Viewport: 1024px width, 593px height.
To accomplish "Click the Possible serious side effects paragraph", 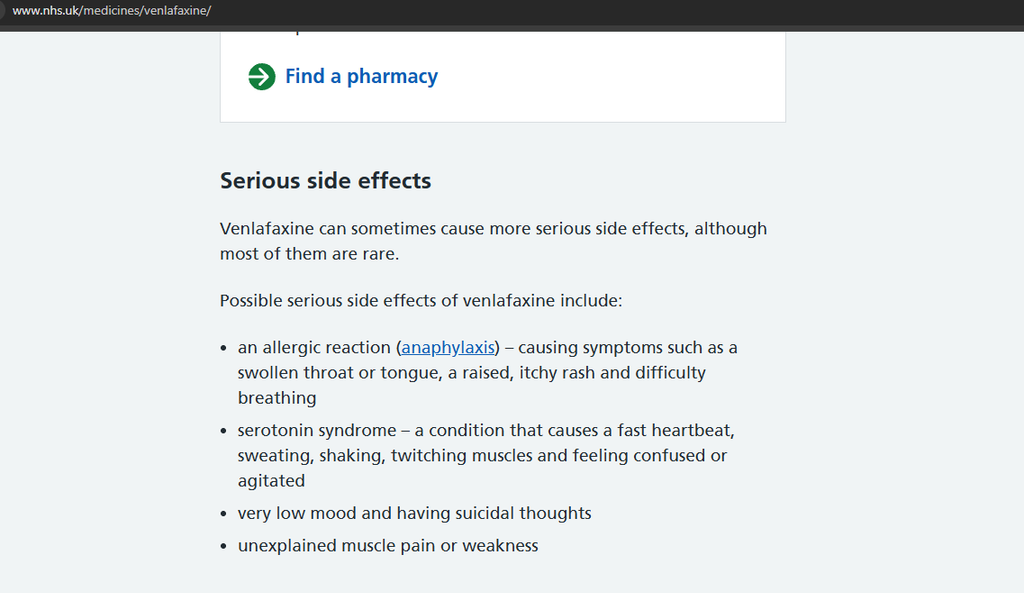I will (421, 300).
